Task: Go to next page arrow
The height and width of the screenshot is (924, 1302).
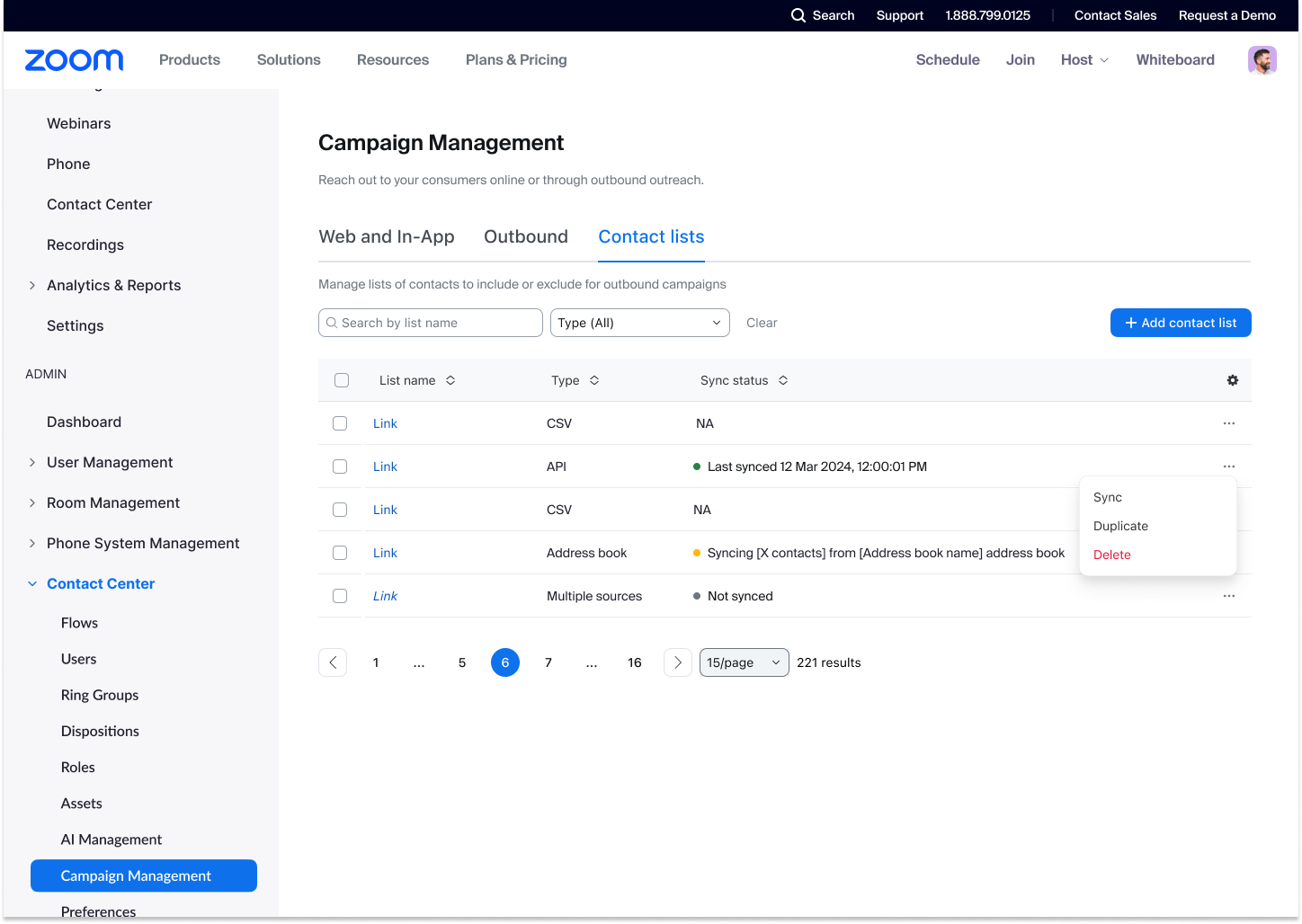Action: 678,662
